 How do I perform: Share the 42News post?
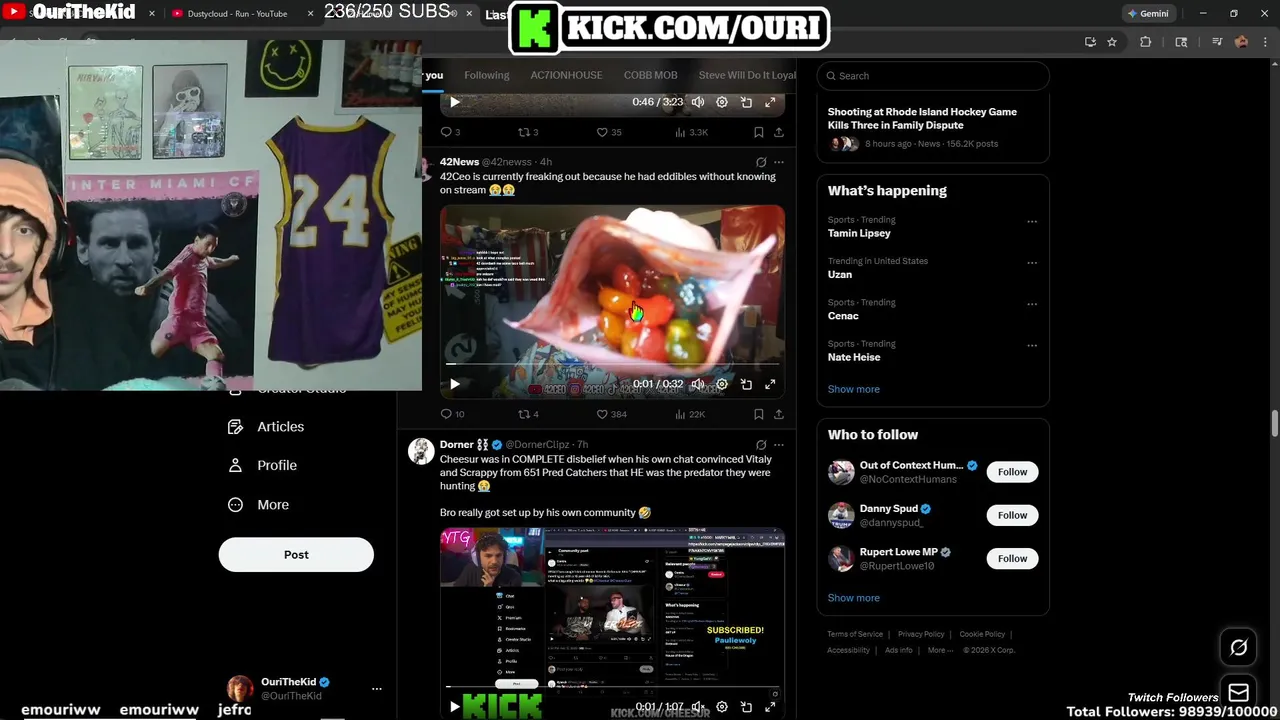click(x=779, y=414)
